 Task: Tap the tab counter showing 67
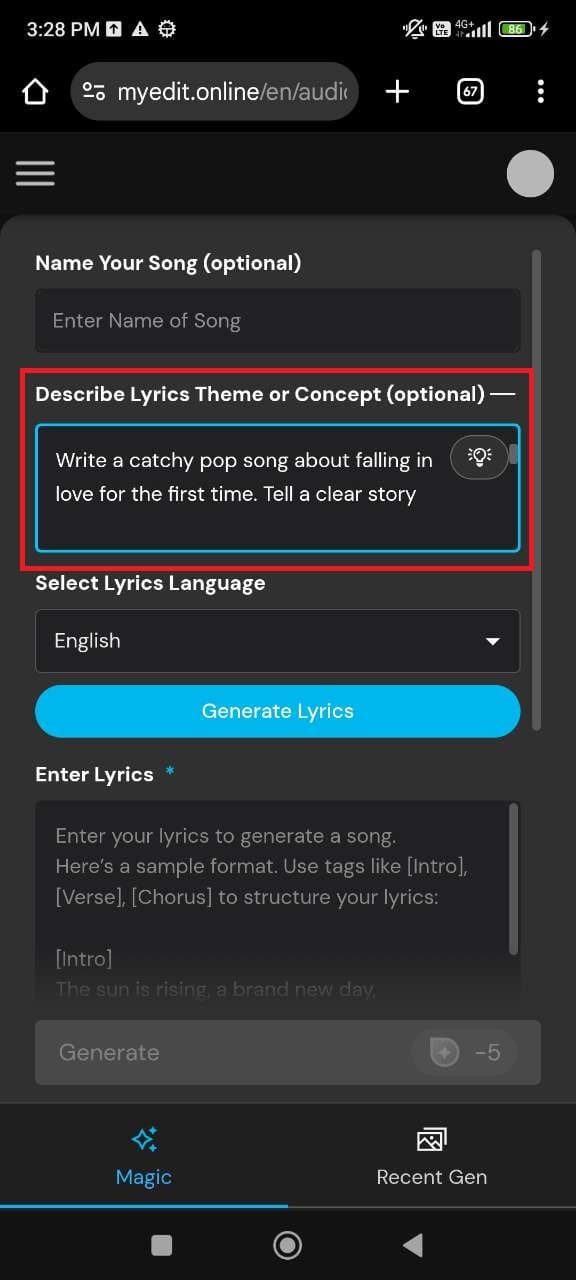[x=468, y=91]
